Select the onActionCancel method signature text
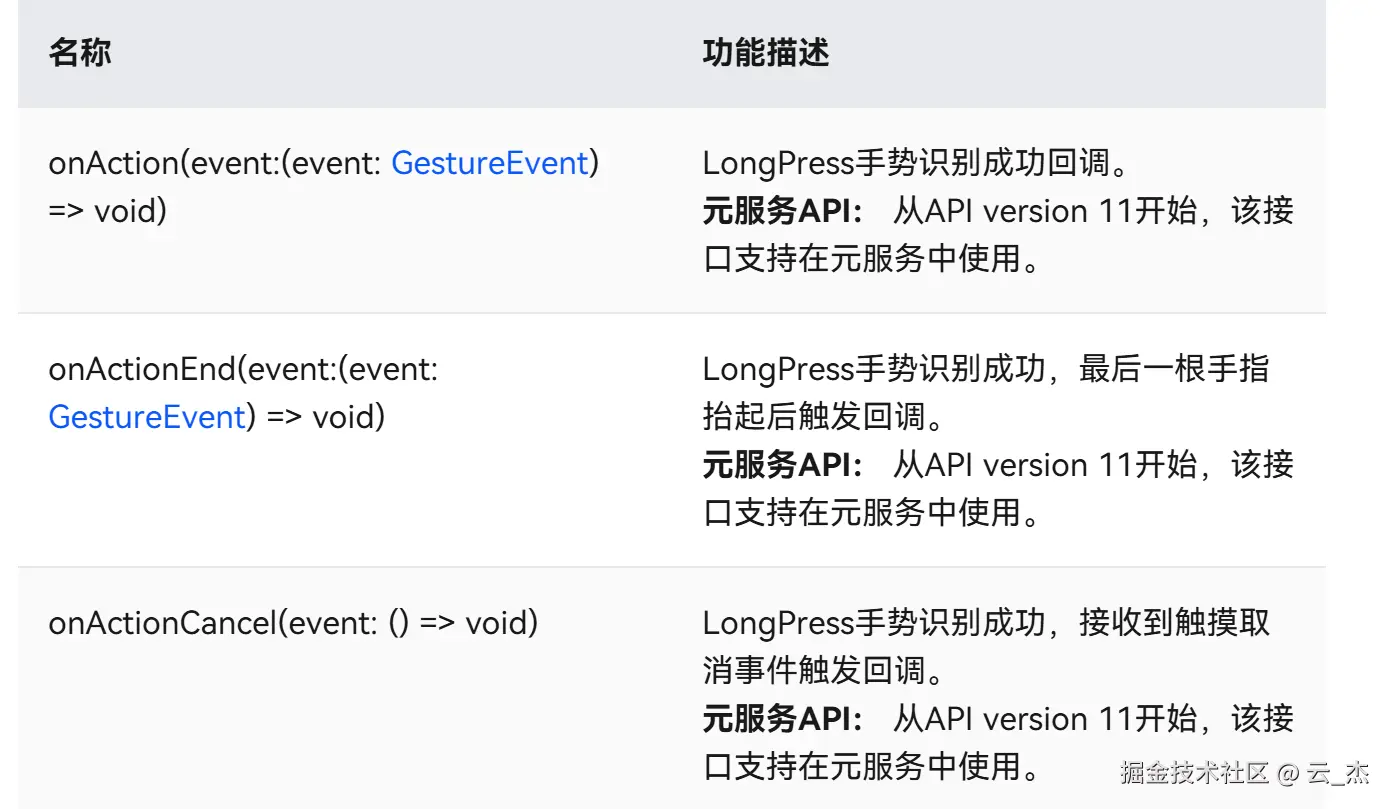 tap(293, 623)
